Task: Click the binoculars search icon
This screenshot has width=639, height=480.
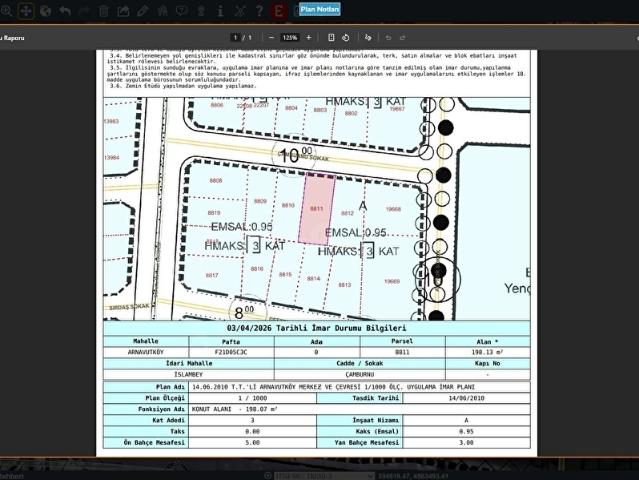Action: click(x=162, y=11)
